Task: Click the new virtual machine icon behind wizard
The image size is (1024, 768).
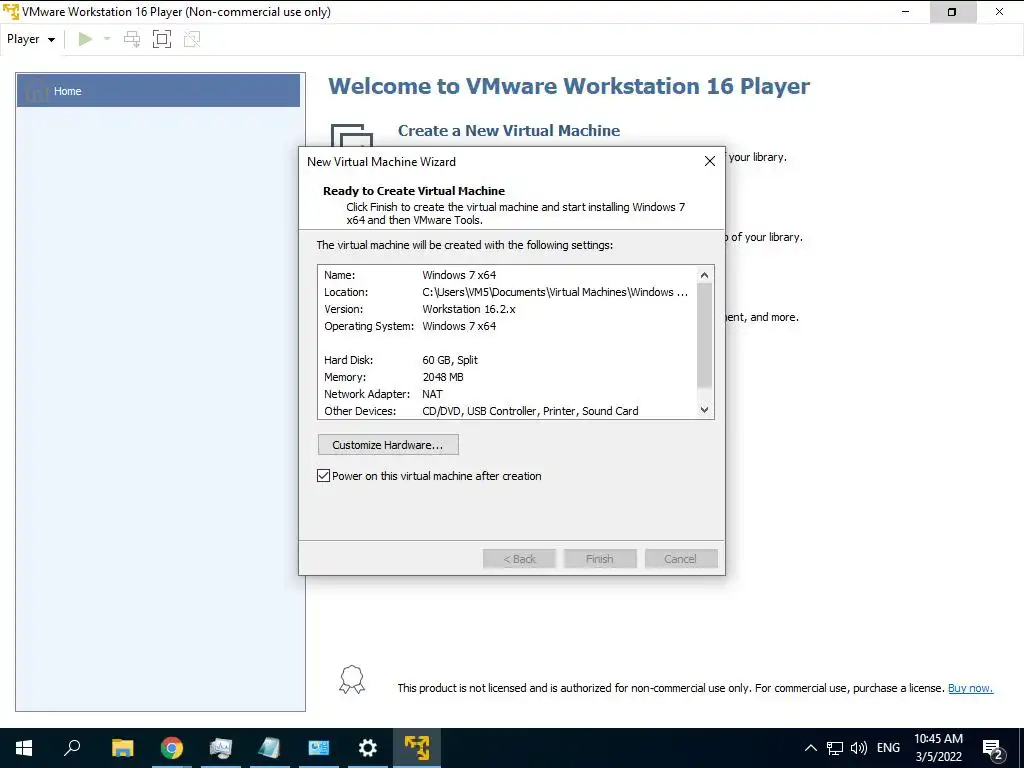Action: click(351, 135)
